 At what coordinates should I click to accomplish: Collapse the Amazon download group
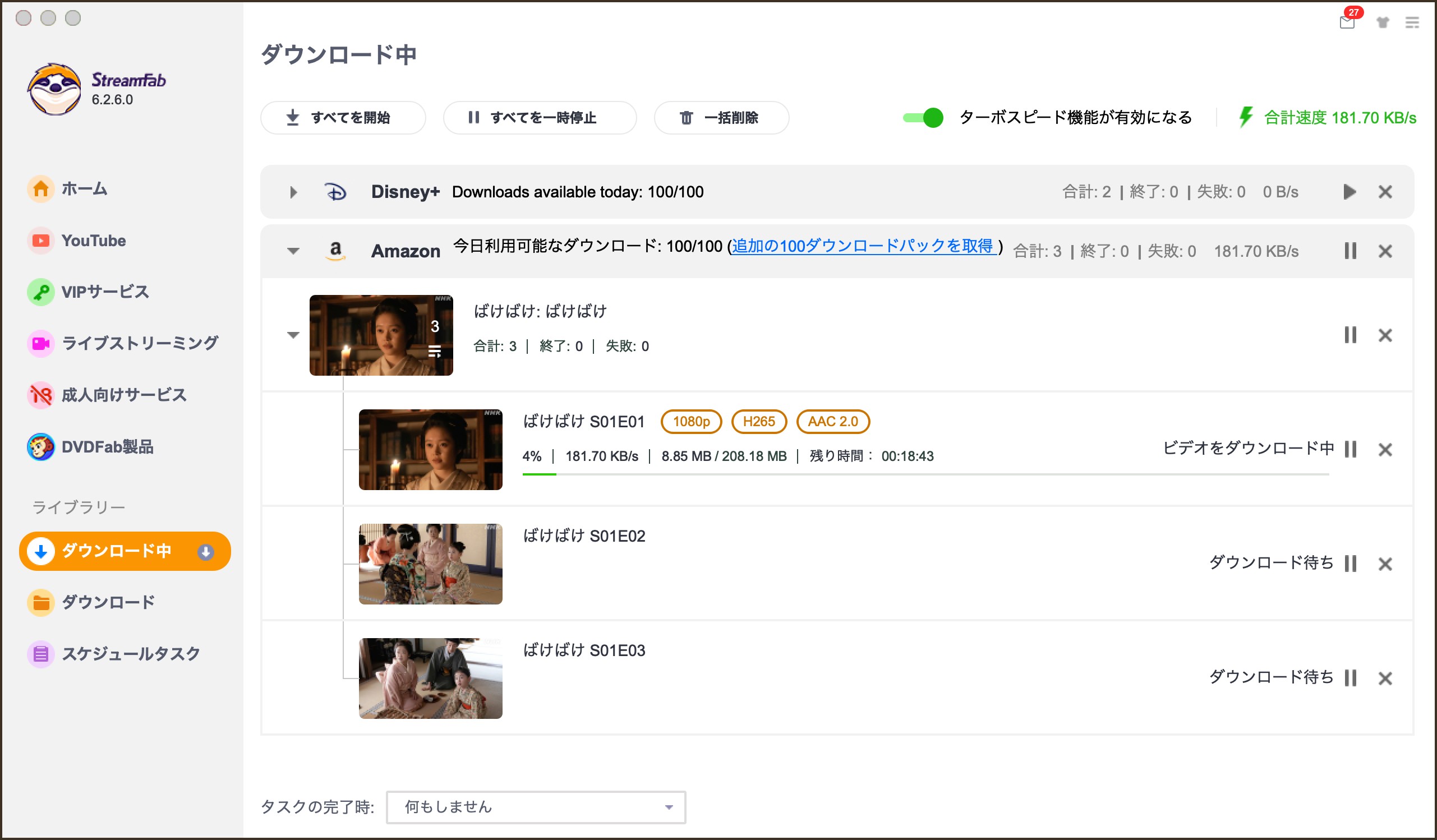(x=293, y=251)
